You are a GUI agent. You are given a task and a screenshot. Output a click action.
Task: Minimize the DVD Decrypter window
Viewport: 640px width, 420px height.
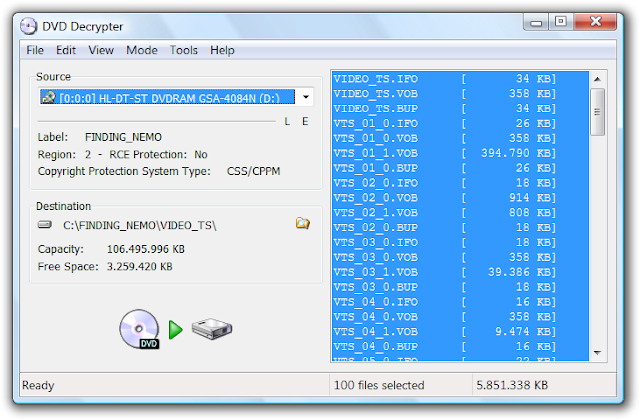point(536,22)
